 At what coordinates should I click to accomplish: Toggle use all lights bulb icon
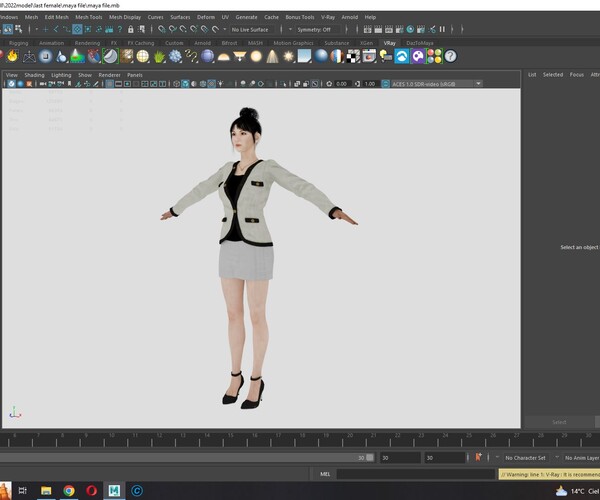click(x=221, y=84)
